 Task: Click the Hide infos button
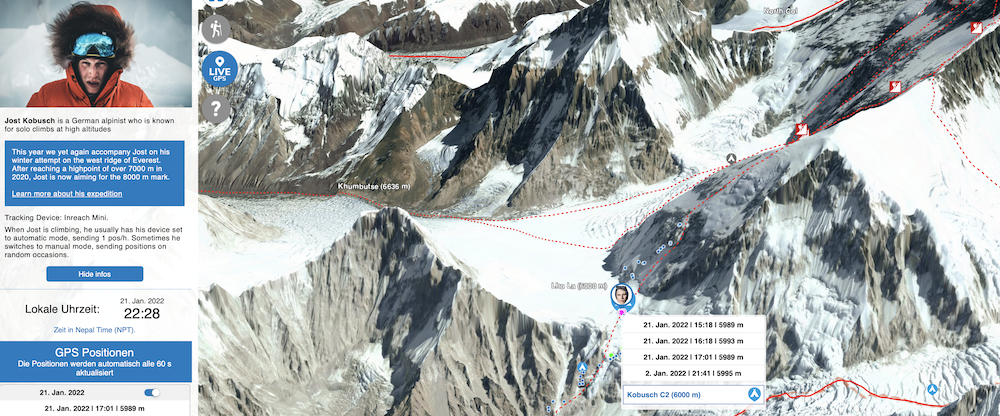[94, 274]
